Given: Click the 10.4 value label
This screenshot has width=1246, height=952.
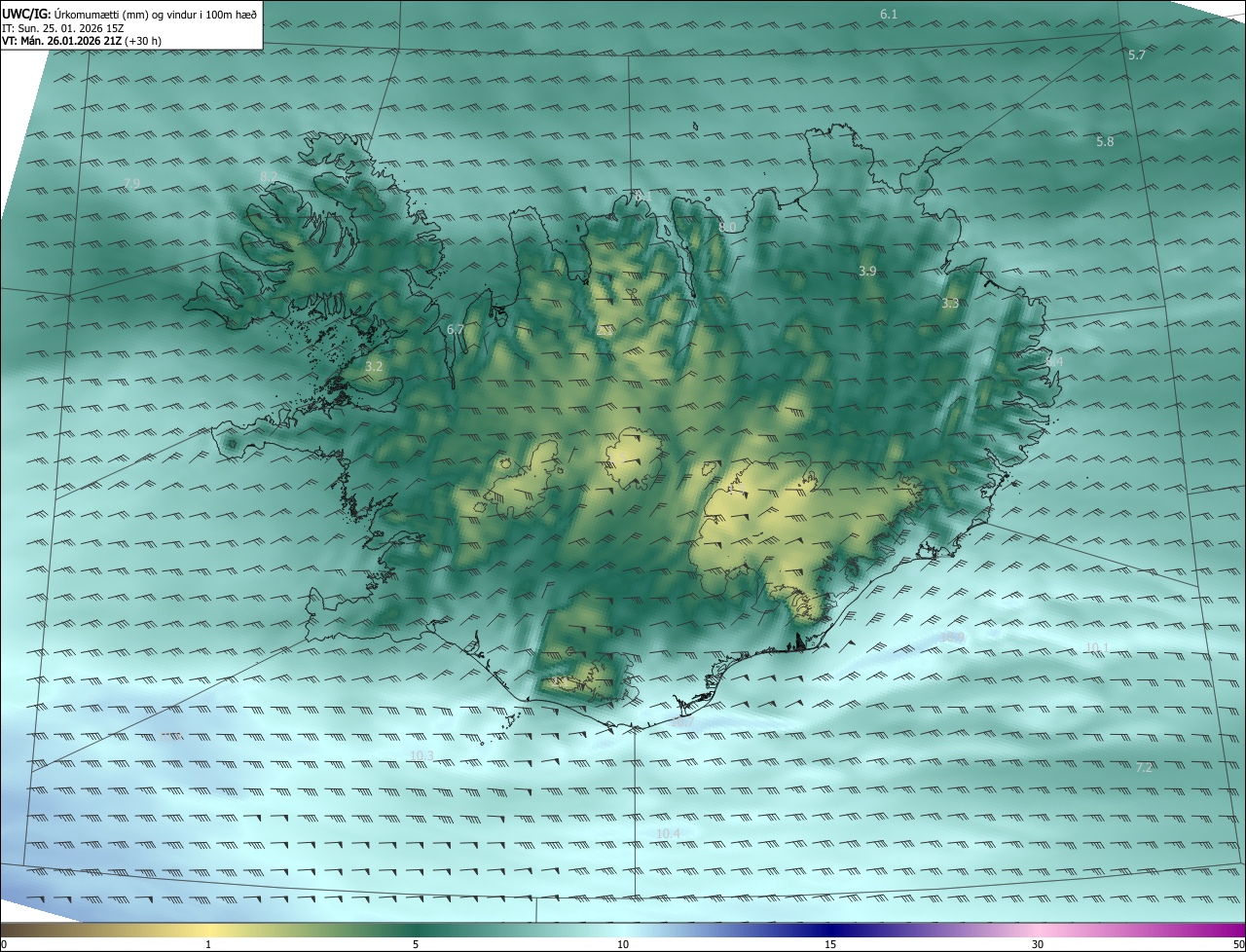Looking at the screenshot, I should pyautogui.click(x=668, y=834).
